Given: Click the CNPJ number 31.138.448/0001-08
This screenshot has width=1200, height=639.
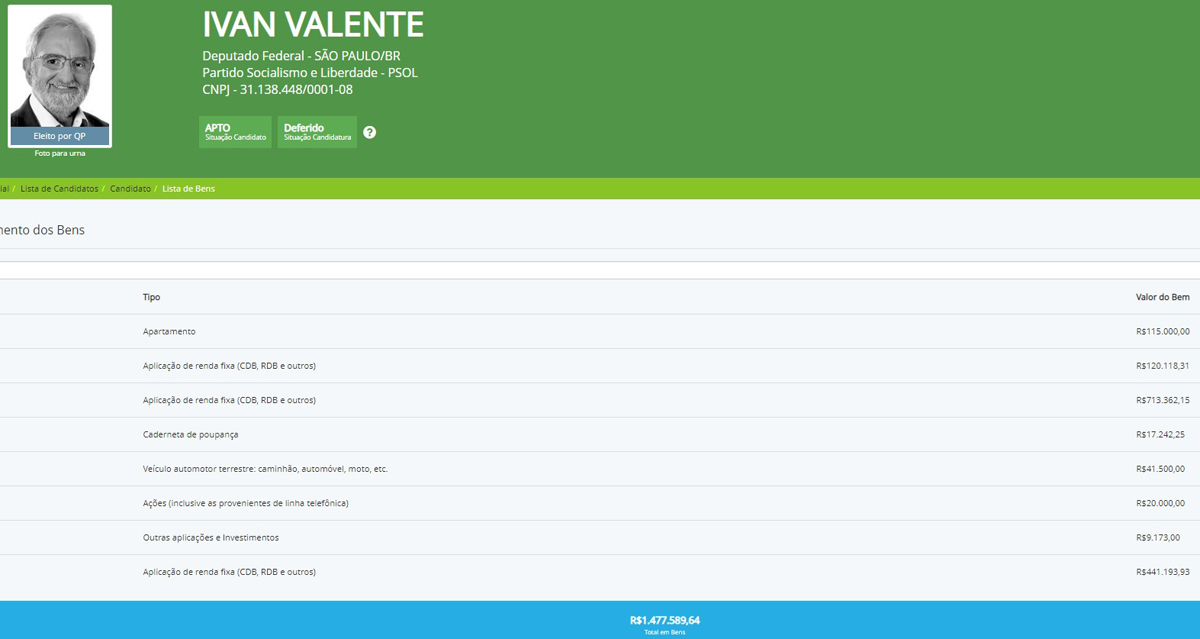Looking at the screenshot, I should point(296,90).
